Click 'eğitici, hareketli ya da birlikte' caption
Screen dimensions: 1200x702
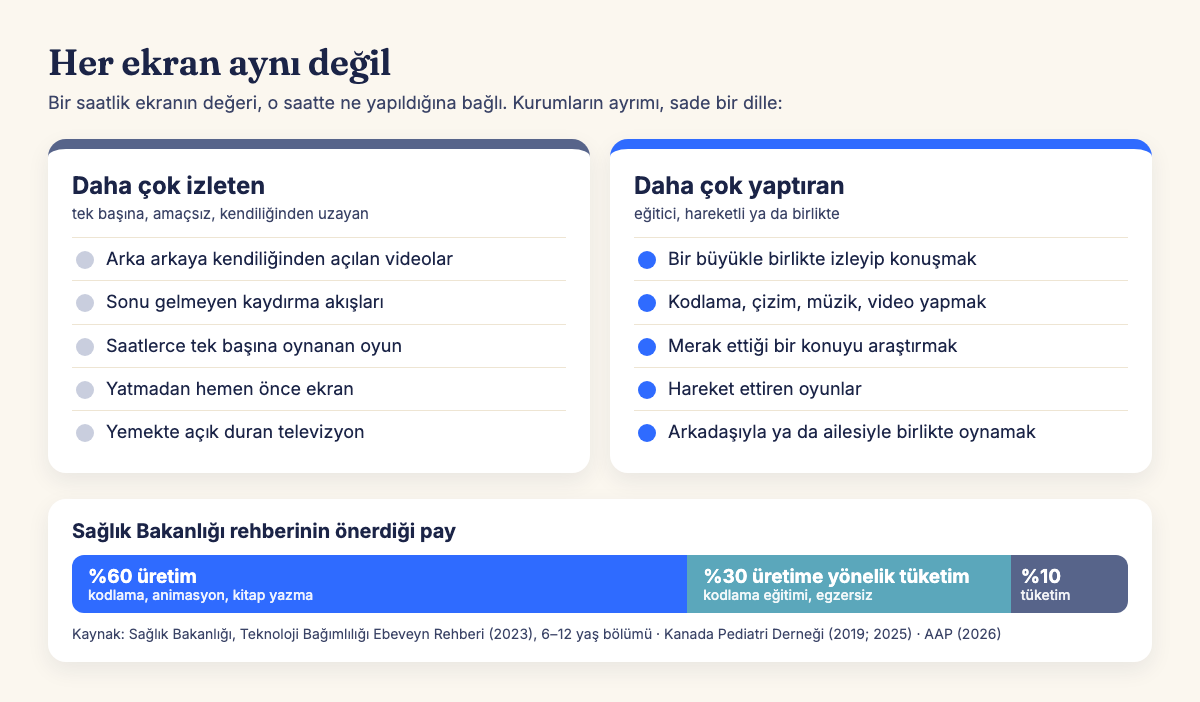(x=737, y=214)
